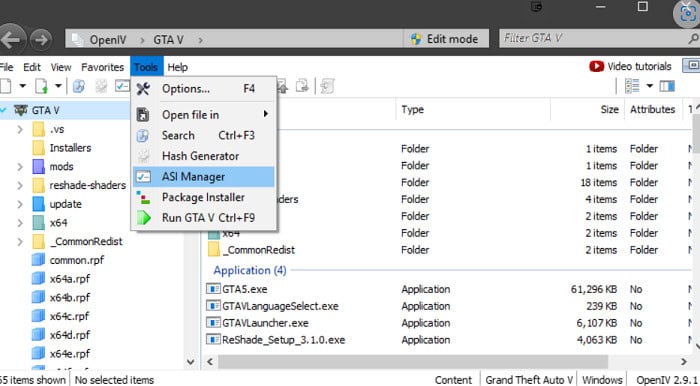Expand the mods folder node
Viewport: 700px width, 386px height.
(20, 167)
